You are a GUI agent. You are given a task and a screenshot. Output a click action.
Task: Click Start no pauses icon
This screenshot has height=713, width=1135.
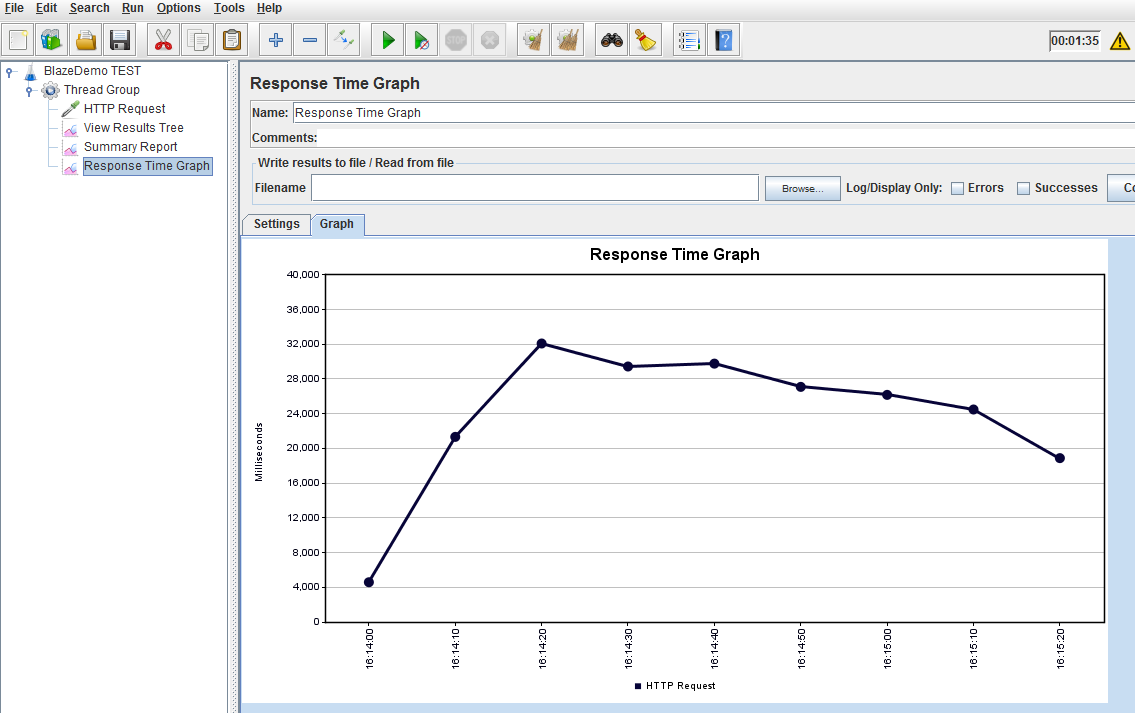(422, 41)
